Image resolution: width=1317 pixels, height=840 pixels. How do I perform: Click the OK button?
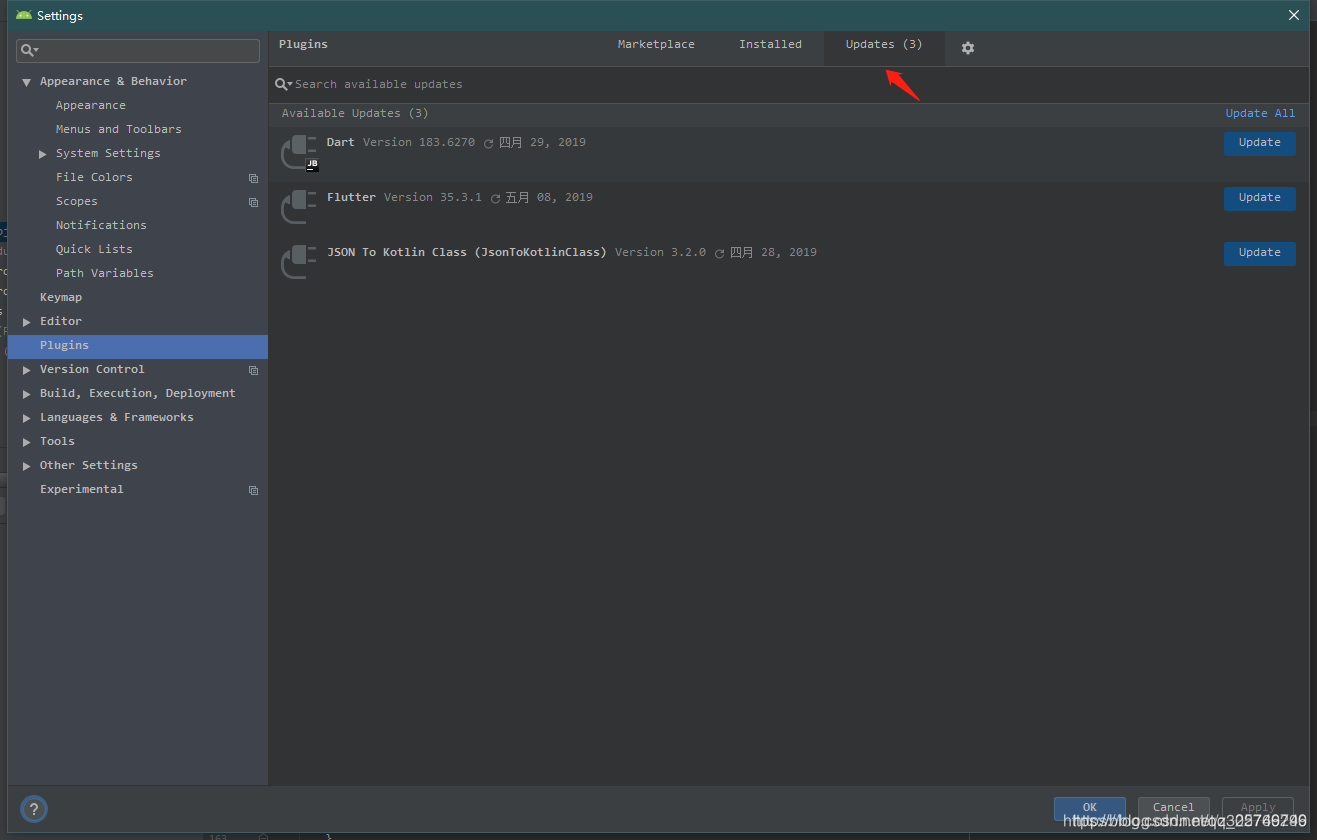tap(1090, 808)
